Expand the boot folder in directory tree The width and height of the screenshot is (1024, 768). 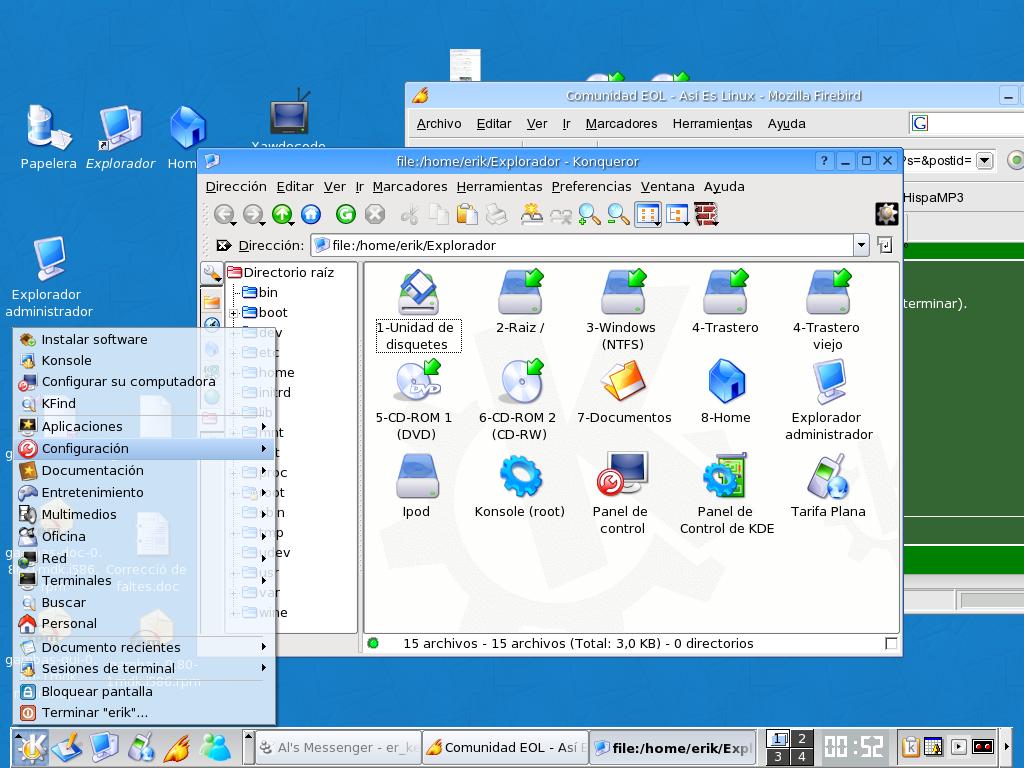coord(234,313)
